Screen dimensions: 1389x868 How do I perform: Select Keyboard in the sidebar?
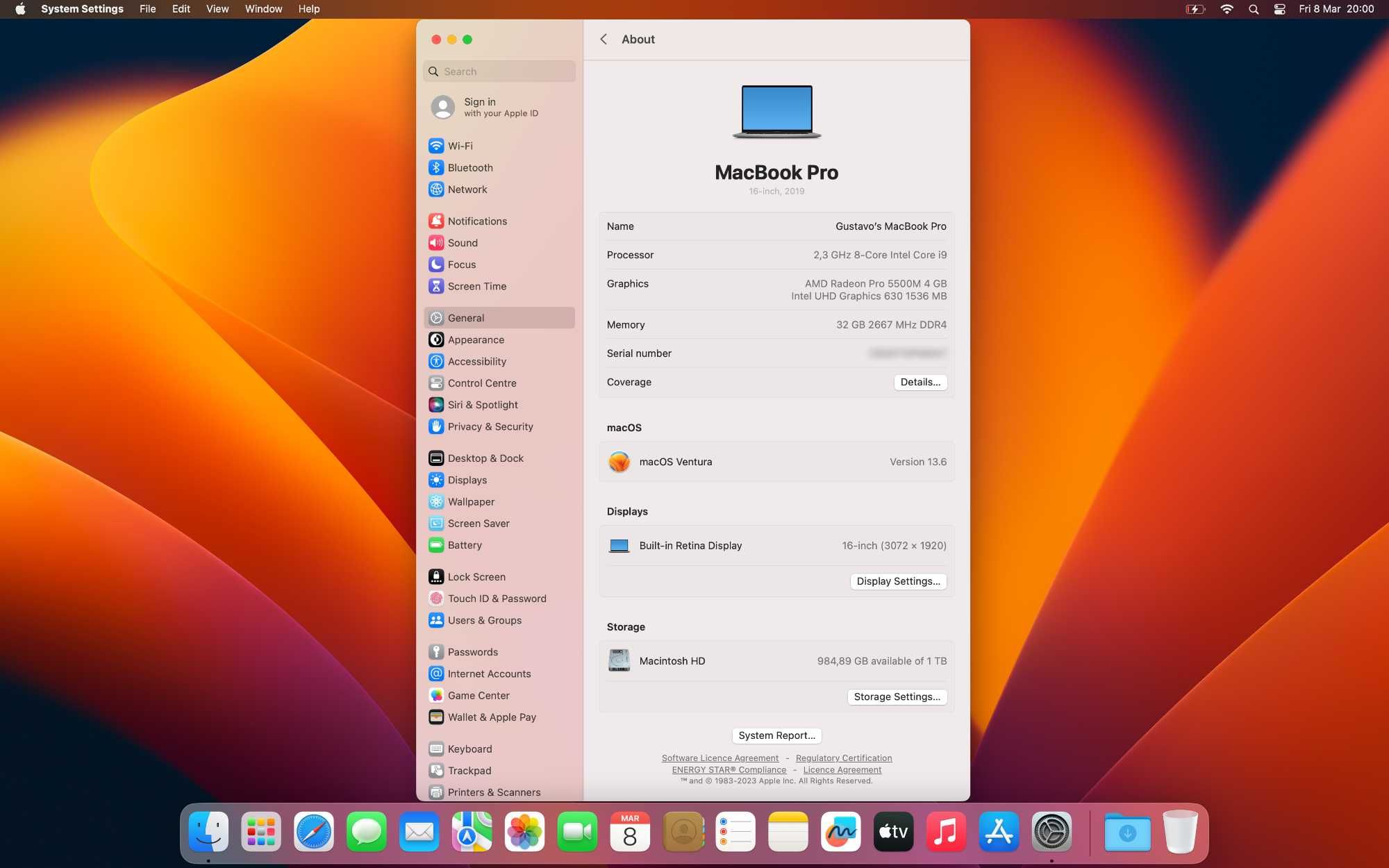(x=499, y=749)
